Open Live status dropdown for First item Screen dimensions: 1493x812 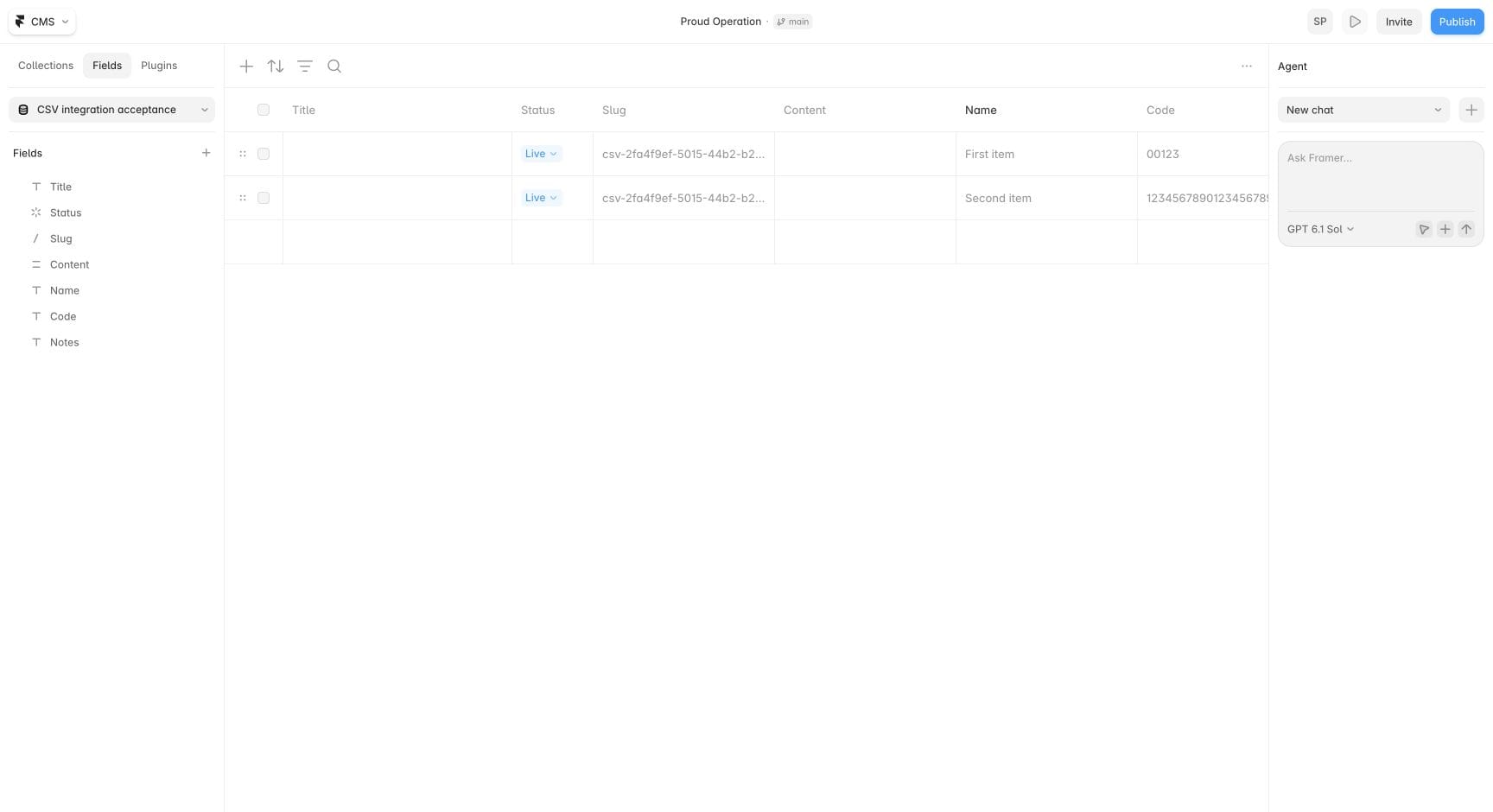point(542,154)
